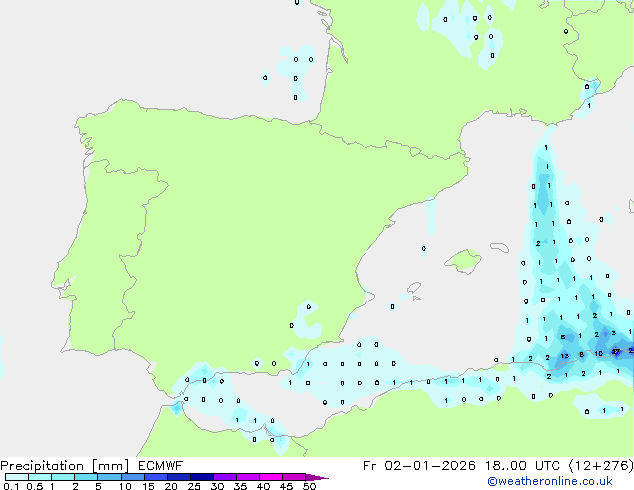Click the above-50 arrow at legend end
Screen dimensions: 634x490
pyautogui.click(x=317, y=477)
